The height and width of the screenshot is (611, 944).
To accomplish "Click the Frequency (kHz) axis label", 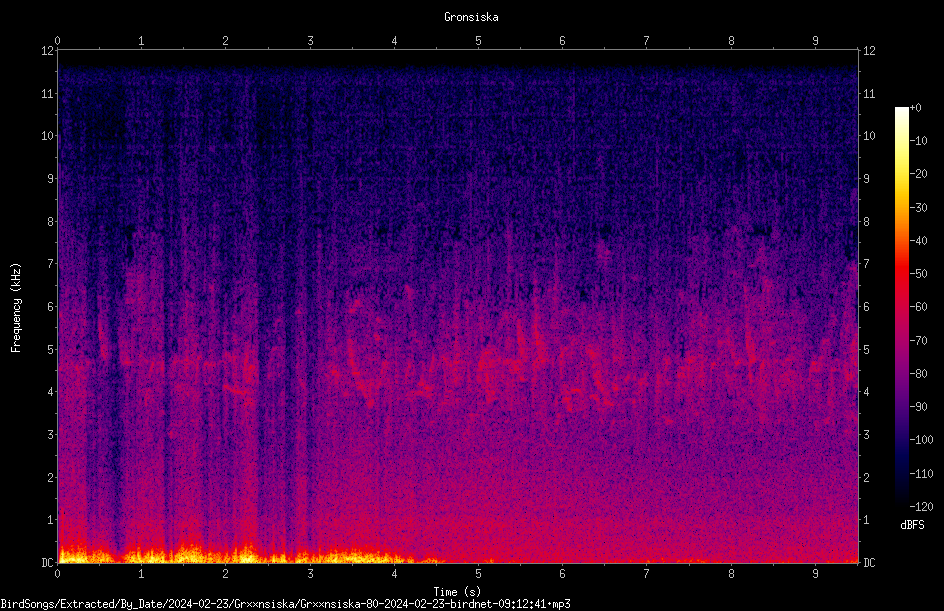I will [x=16, y=308].
